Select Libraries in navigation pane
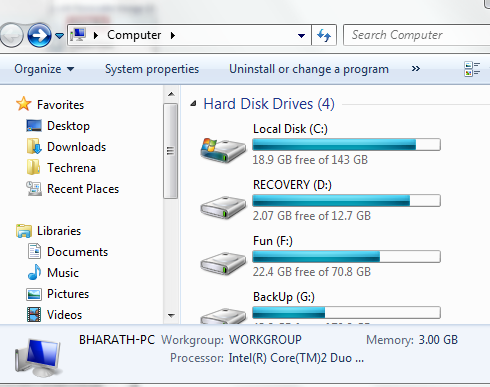The height and width of the screenshot is (387, 490). tap(59, 231)
